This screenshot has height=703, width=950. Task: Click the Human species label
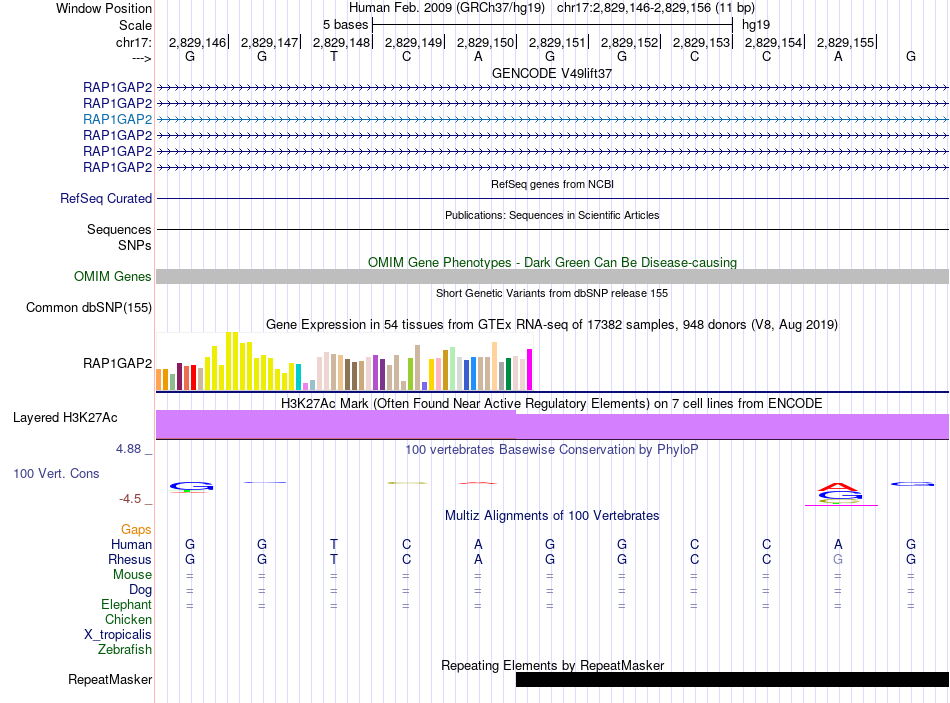pyautogui.click(x=131, y=544)
